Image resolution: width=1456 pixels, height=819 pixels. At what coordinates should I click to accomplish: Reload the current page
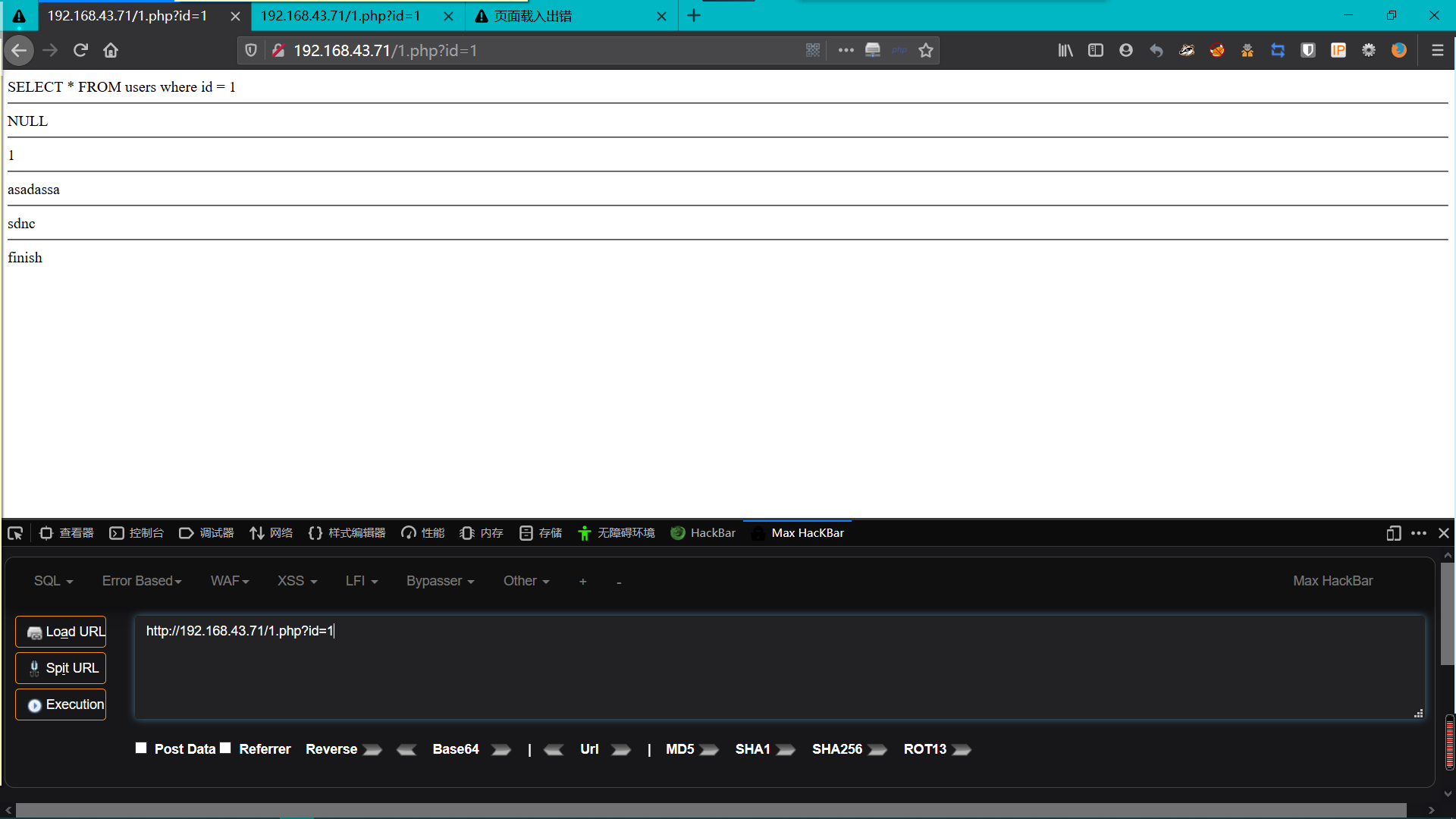pyautogui.click(x=80, y=50)
